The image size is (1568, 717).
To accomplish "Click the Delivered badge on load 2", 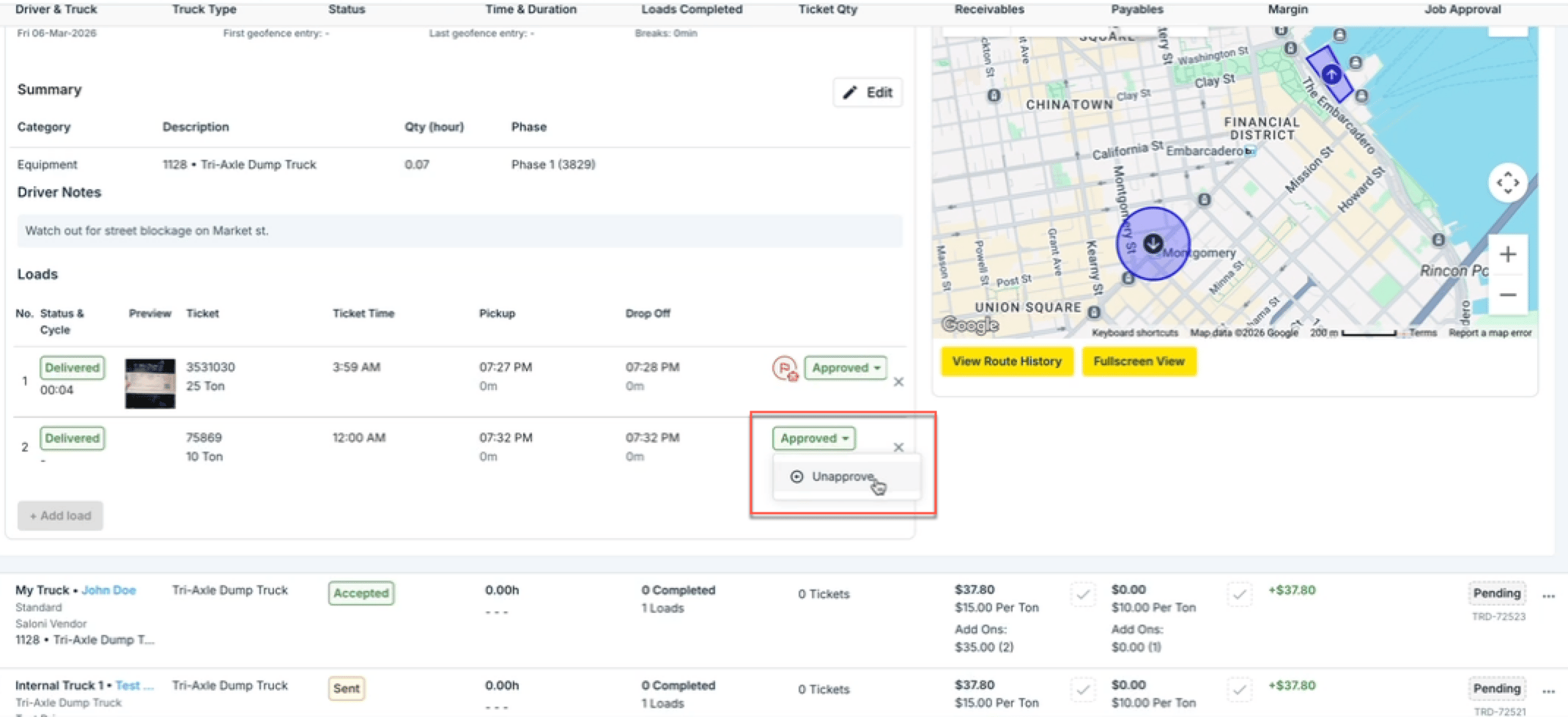I will (72, 438).
